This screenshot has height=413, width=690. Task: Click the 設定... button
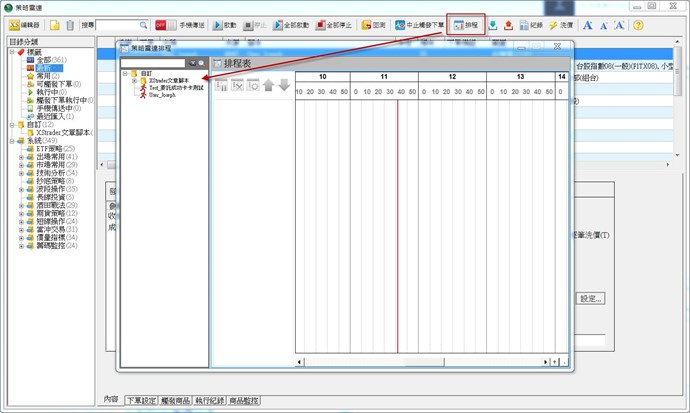click(x=591, y=298)
